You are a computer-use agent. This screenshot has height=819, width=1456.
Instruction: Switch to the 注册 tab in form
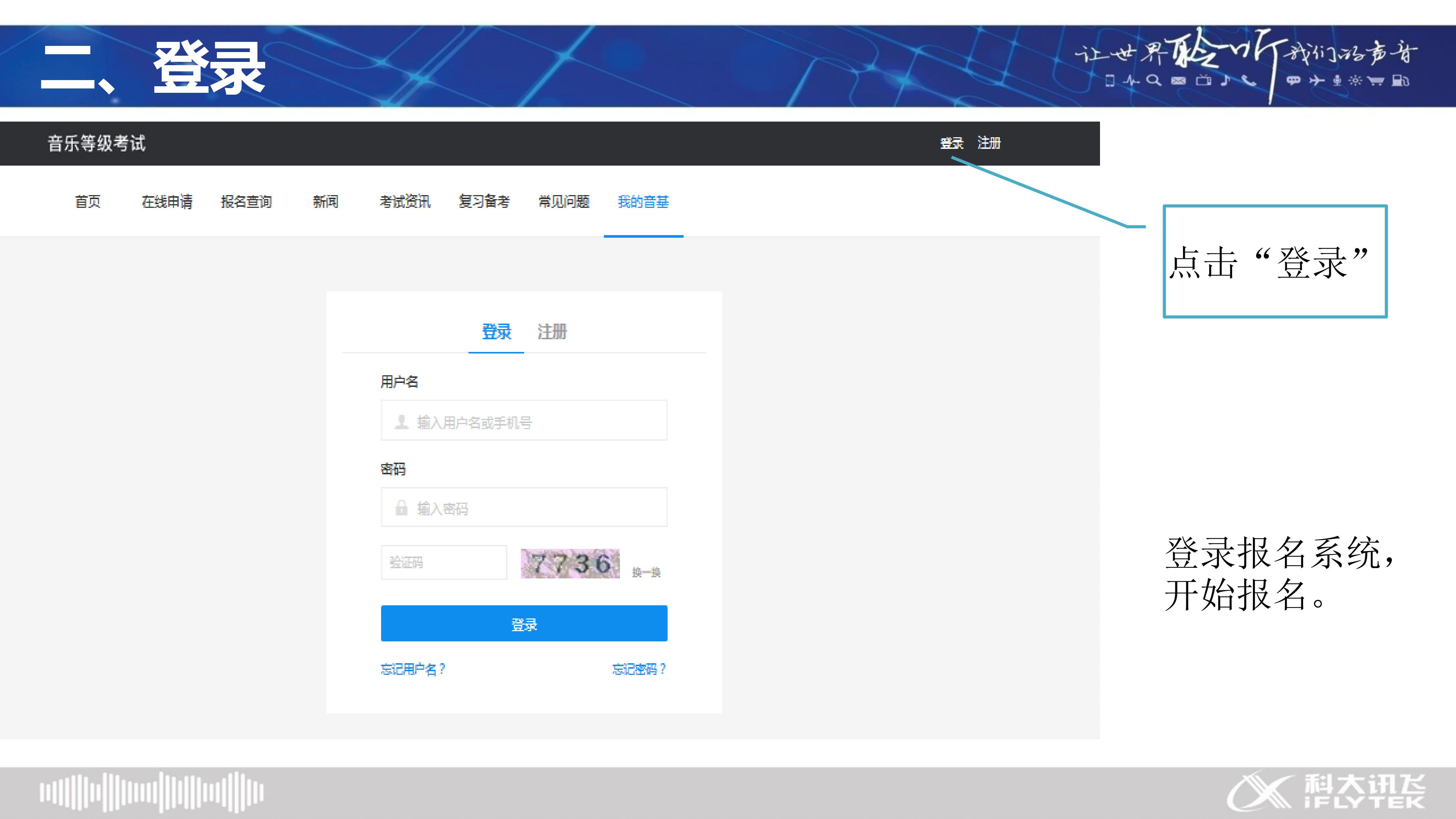coord(552,332)
